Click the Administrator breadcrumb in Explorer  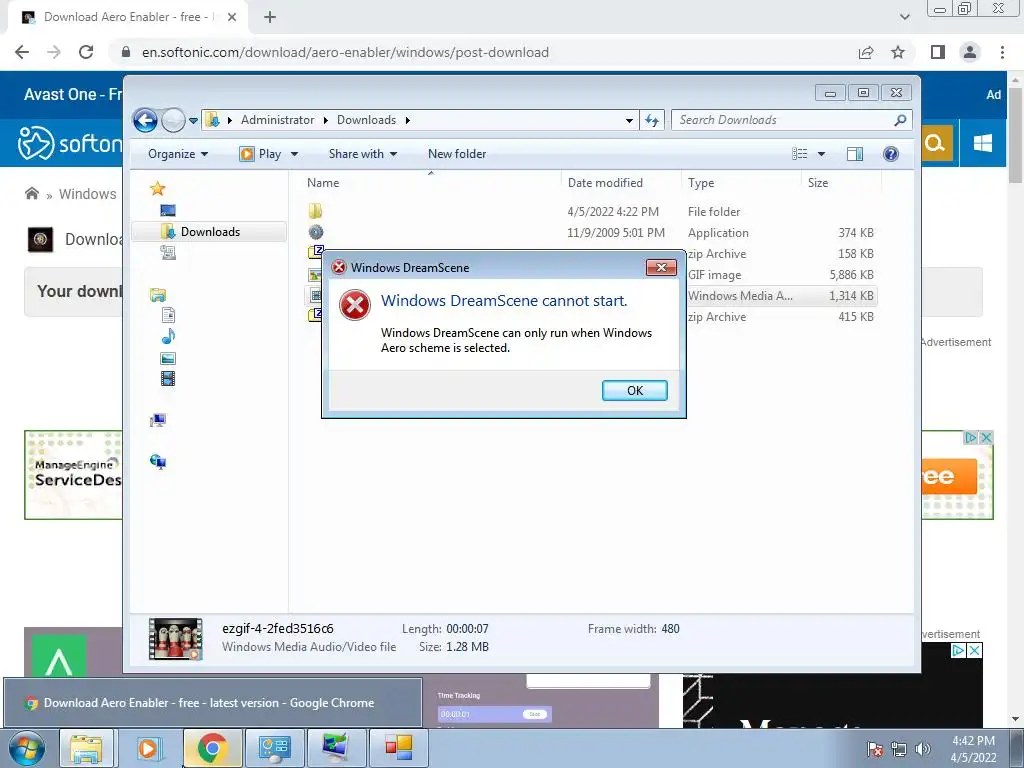click(278, 120)
